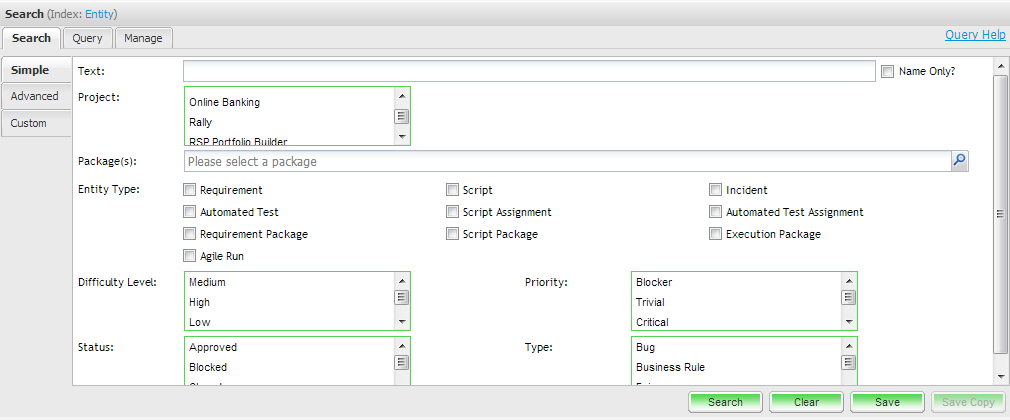Click the main form vertical scrollbar
1010x420 pixels.
[1000, 212]
